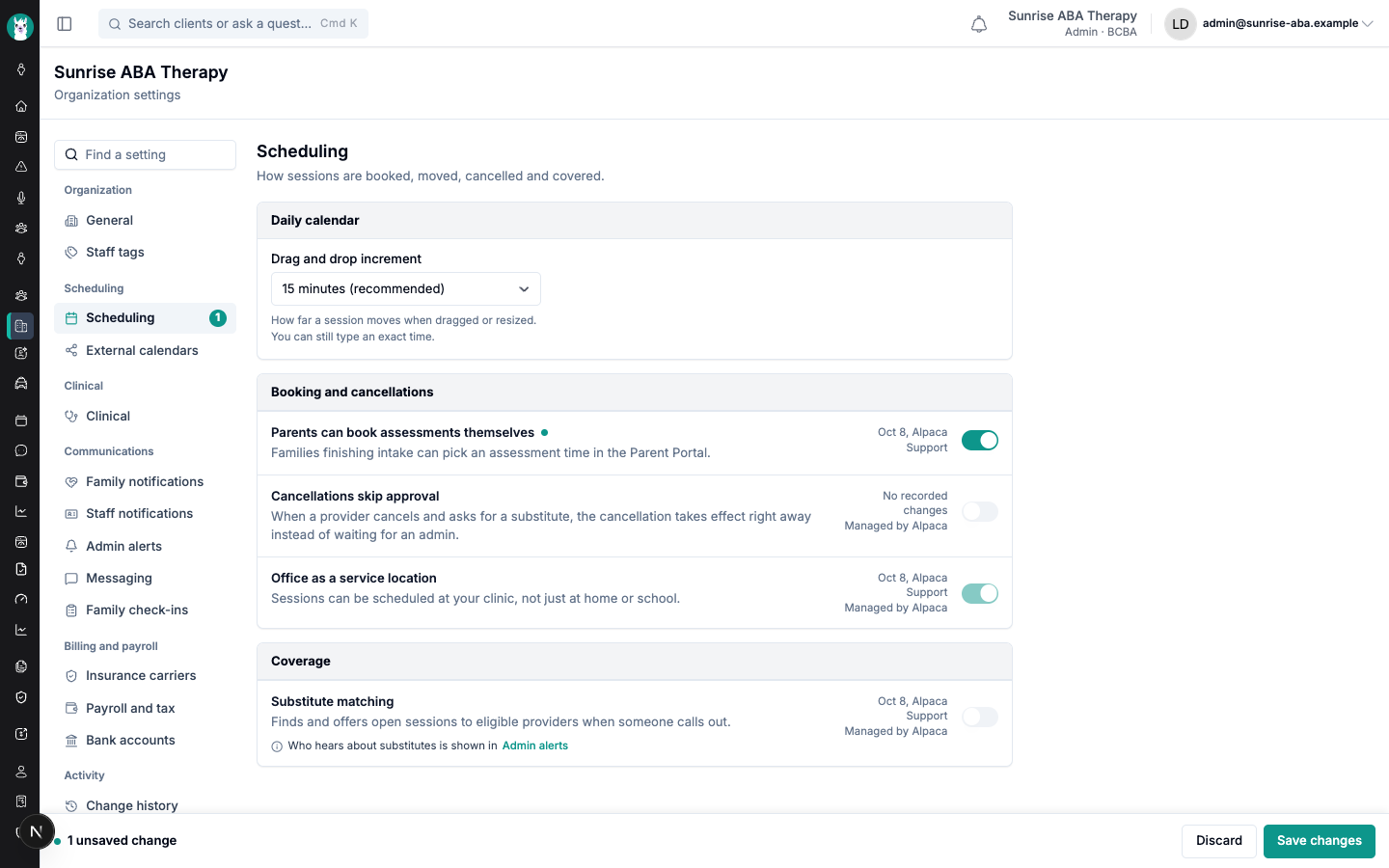Go to Staff tags settings
Screen dimensions: 1389x868
pos(145,253)
